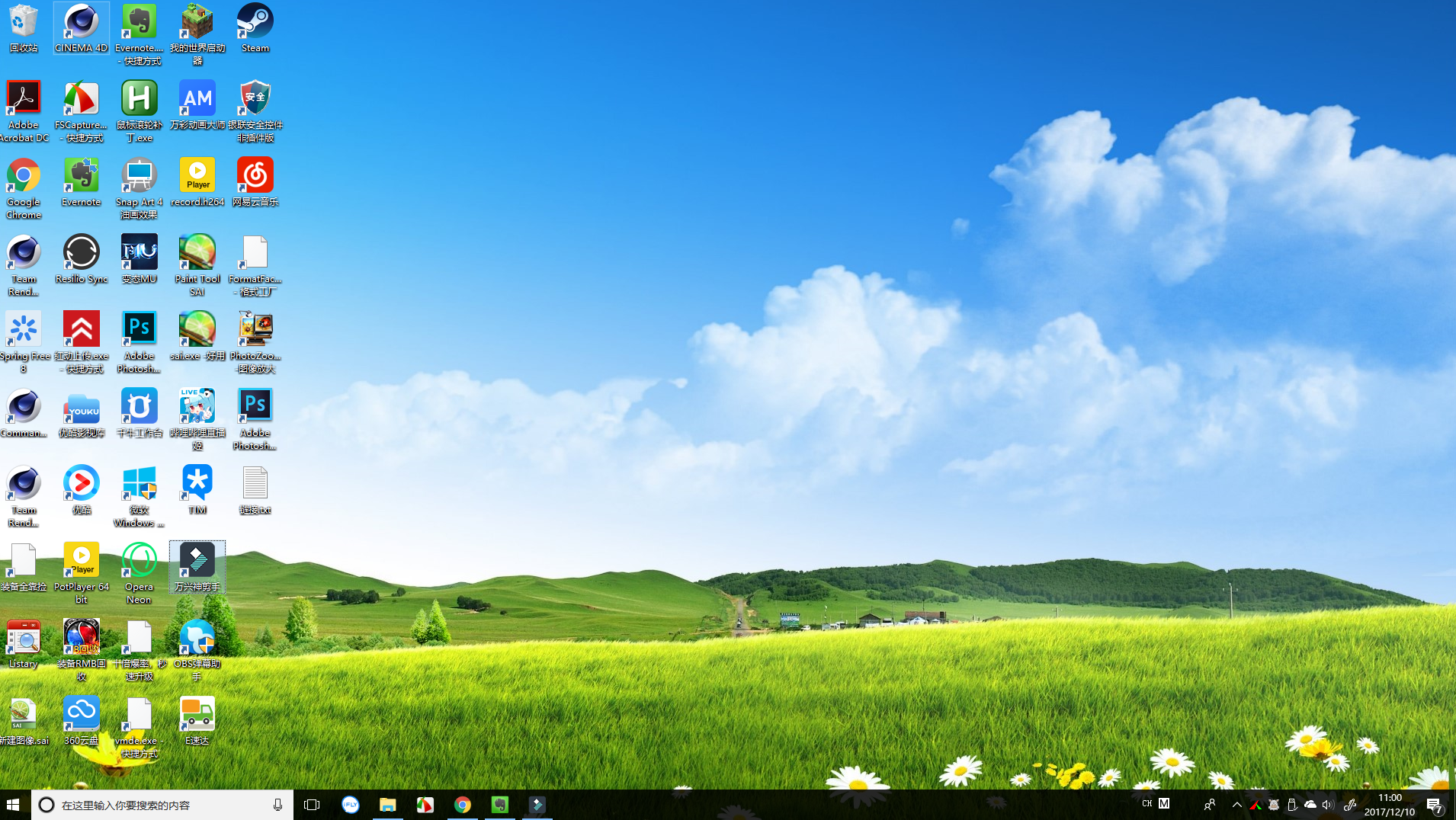1456x820 pixels.
Task: Click the PotPlayer 64 bit icon
Action: [x=82, y=574]
